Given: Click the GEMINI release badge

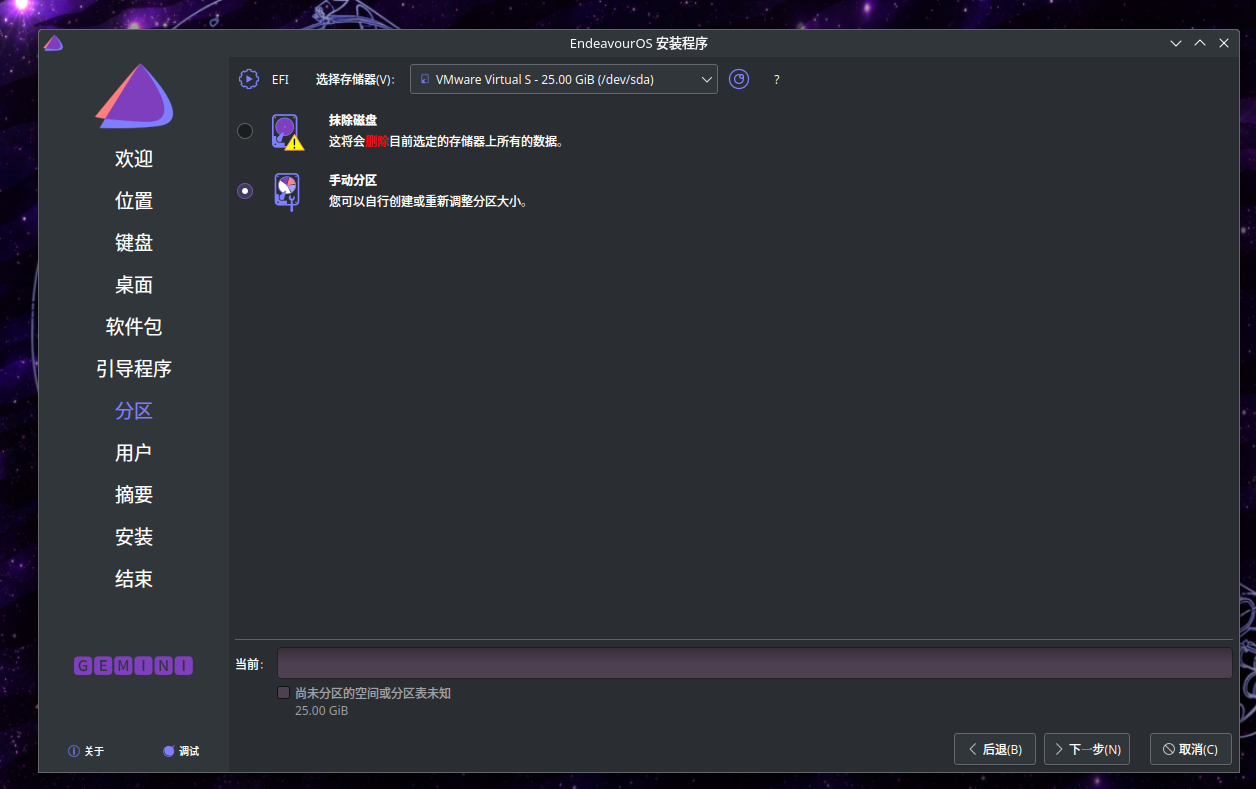Looking at the screenshot, I should 134,666.
